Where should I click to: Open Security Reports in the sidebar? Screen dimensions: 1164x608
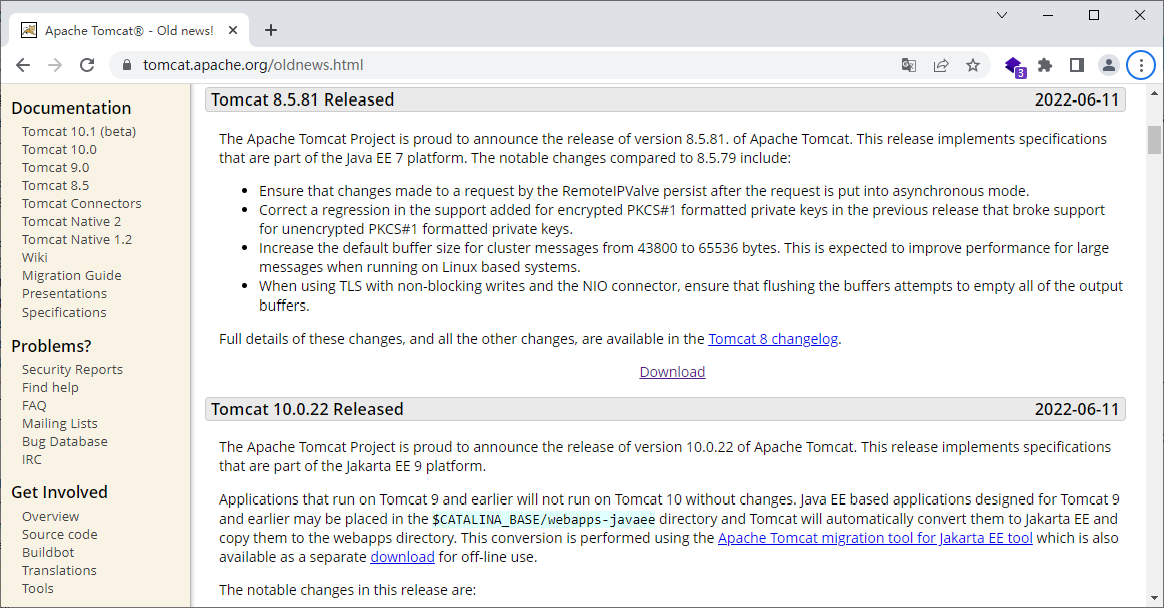click(x=72, y=370)
